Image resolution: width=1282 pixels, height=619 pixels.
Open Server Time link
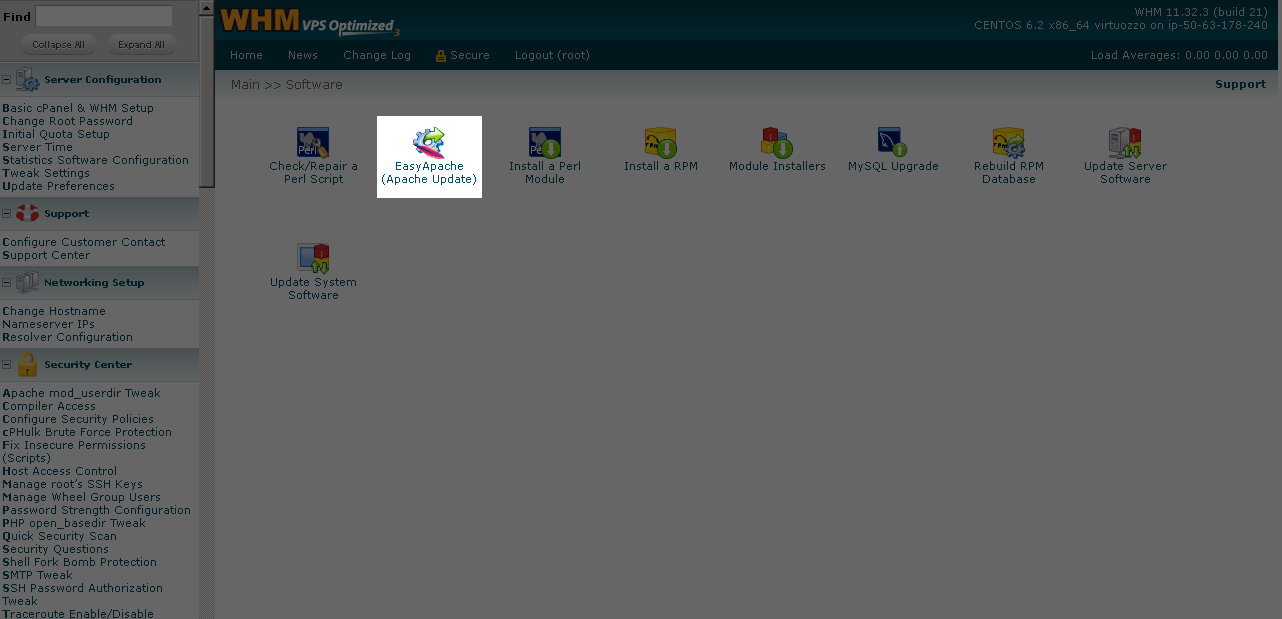click(x=37, y=147)
